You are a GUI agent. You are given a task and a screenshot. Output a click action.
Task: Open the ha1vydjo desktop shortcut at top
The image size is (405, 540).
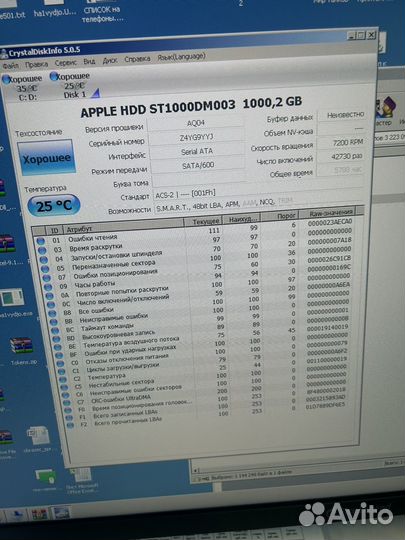(x=55, y=9)
